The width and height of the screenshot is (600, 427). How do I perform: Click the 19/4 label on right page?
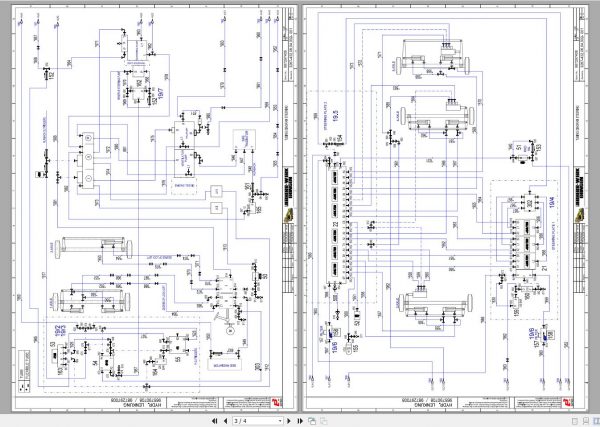click(x=551, y=200)
